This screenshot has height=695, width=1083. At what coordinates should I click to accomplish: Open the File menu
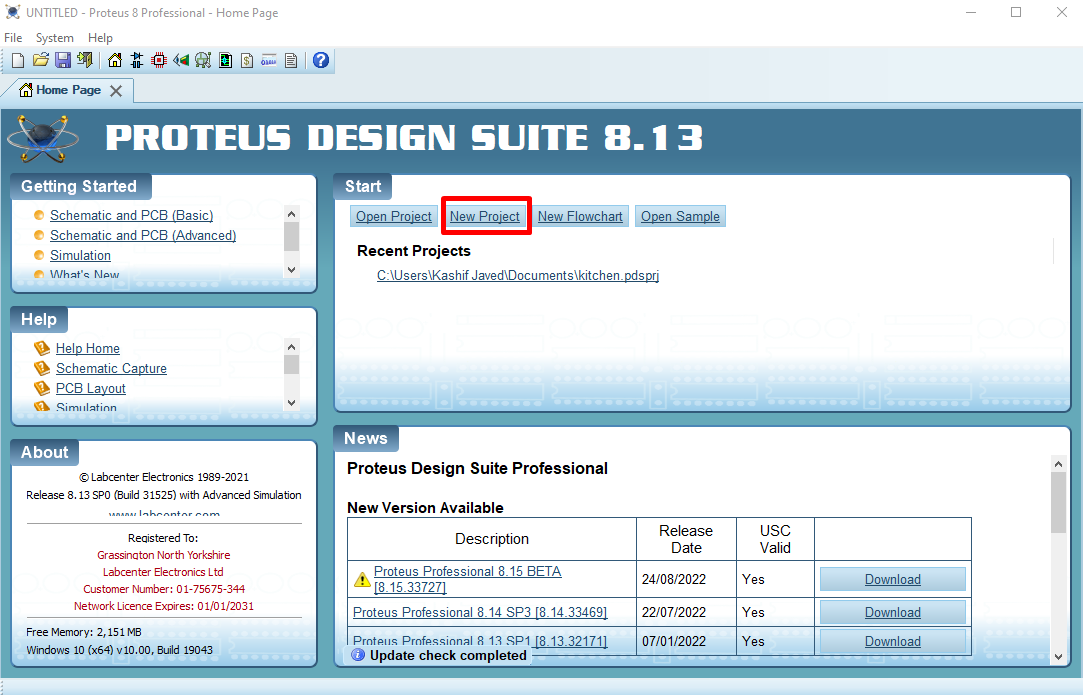tap(13, 38)
